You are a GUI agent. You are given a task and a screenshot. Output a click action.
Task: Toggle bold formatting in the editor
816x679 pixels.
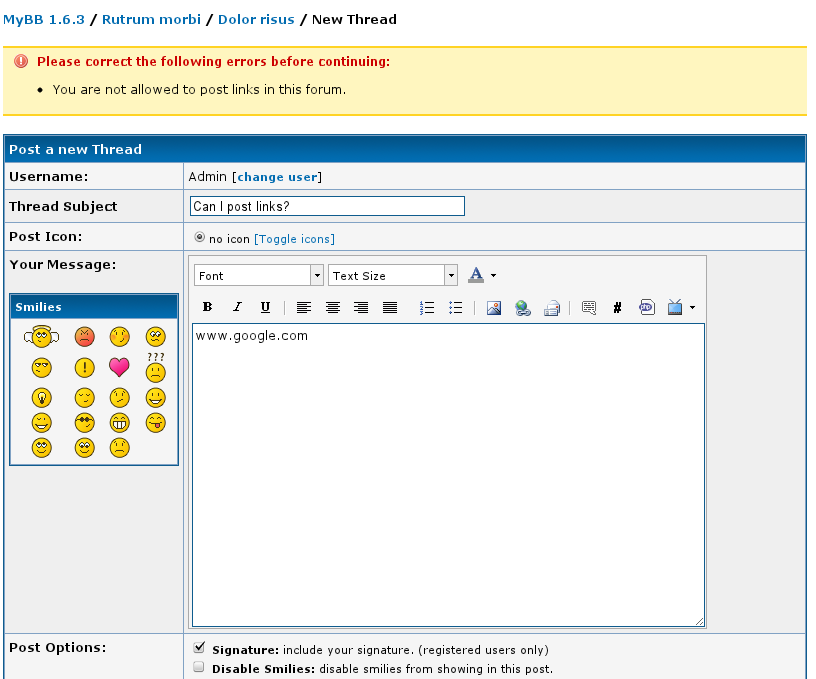tap(208, 308)
